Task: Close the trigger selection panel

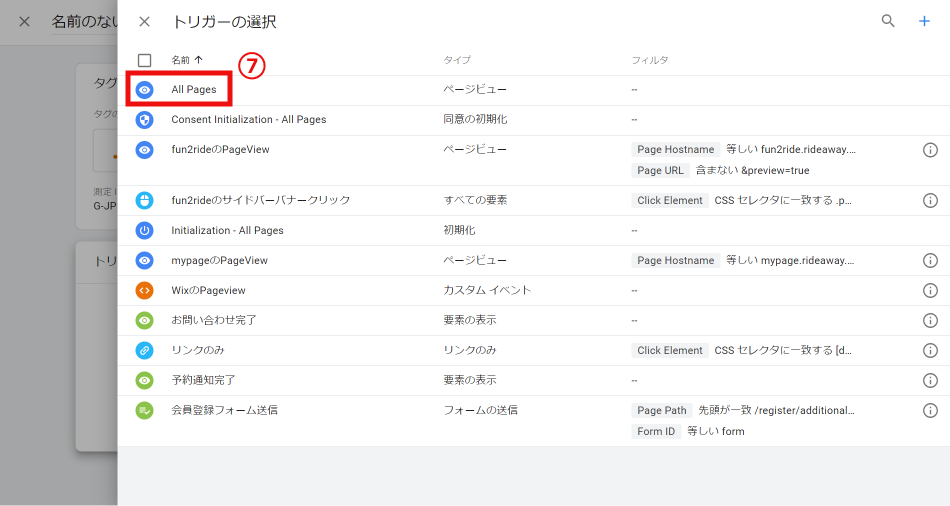Action: point(145,21)
